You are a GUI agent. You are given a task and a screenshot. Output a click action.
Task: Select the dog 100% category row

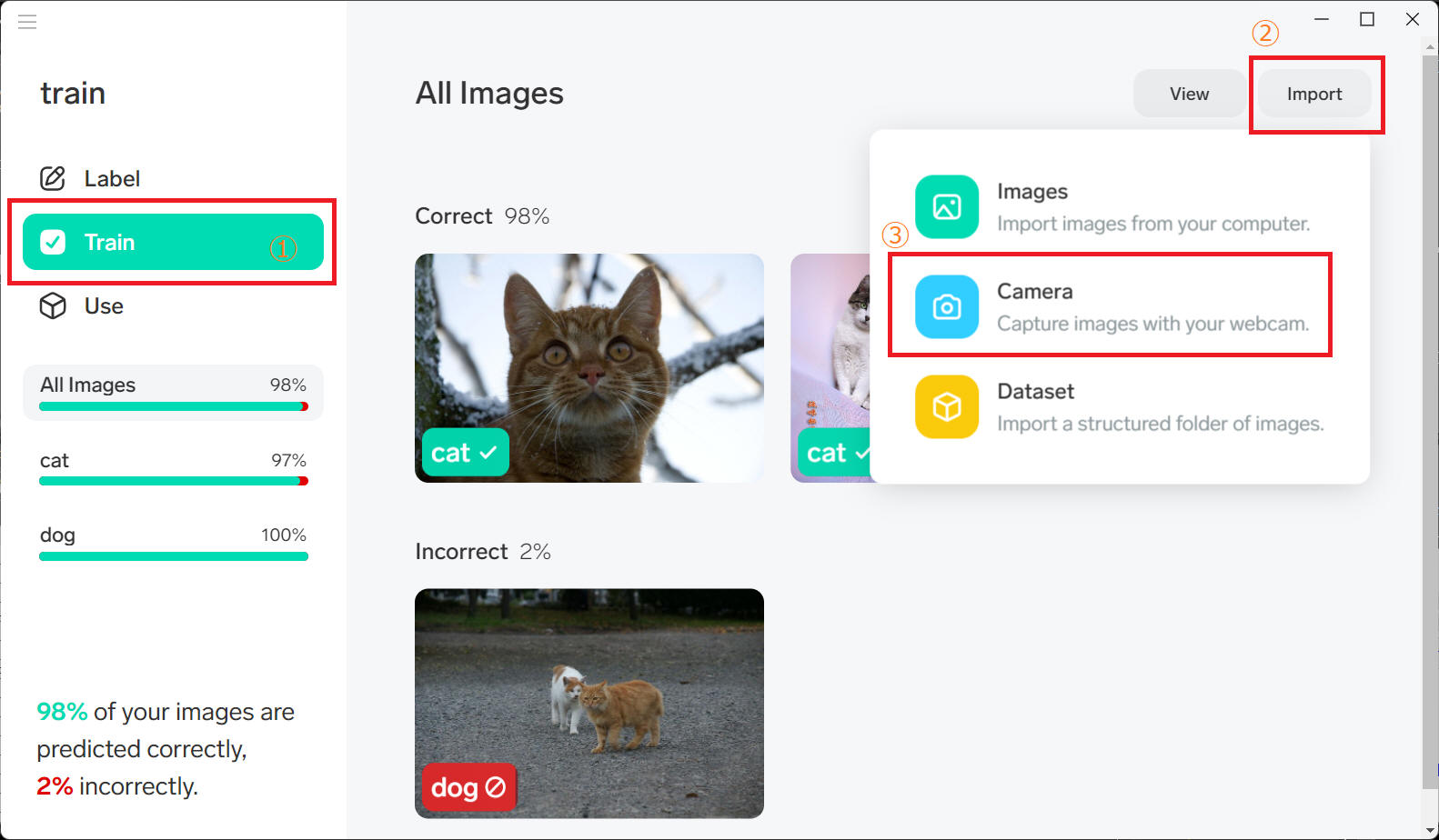click(x=173, y=543)
